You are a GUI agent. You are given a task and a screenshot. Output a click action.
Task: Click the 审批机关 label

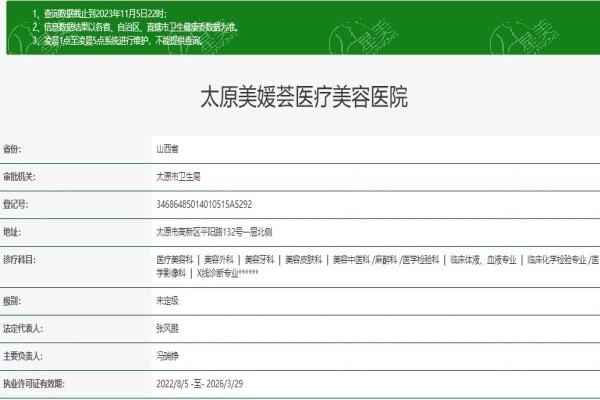pos(19,177)
